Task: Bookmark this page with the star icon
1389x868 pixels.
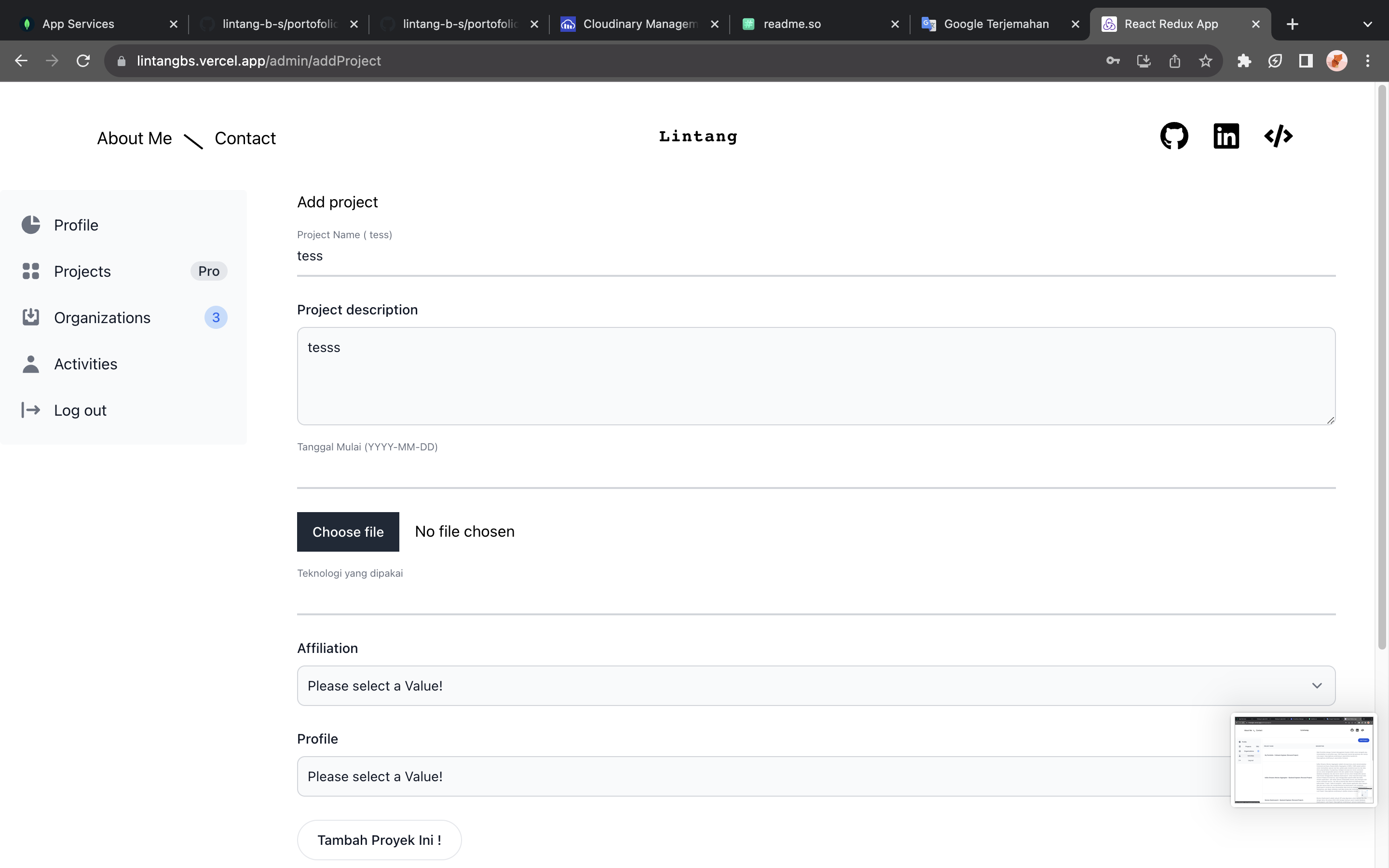Action: click(x=1205, y=61)
